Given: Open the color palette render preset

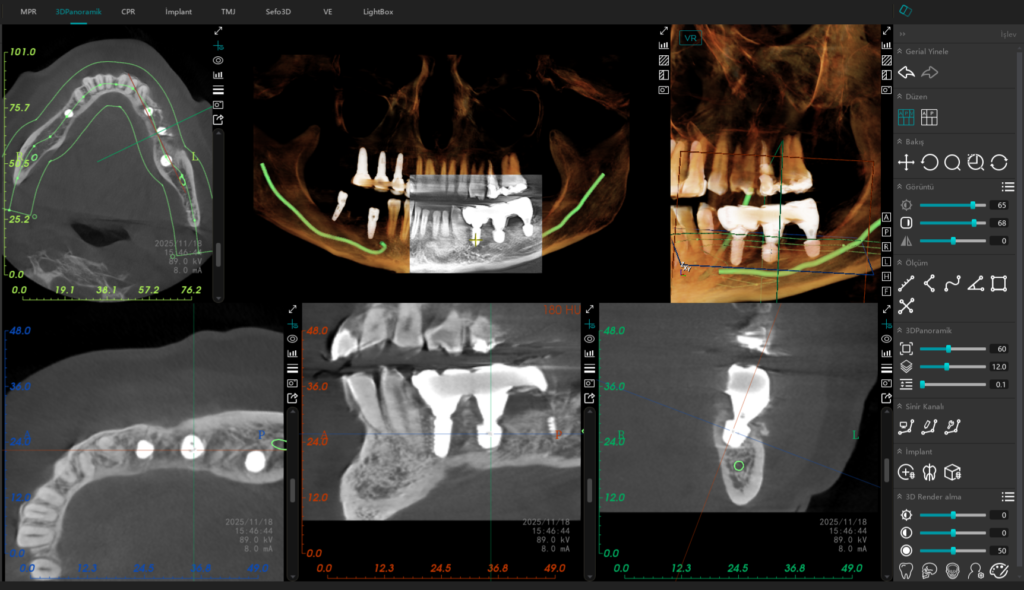Looking at the screenshot, I should [x=998, y=572].
